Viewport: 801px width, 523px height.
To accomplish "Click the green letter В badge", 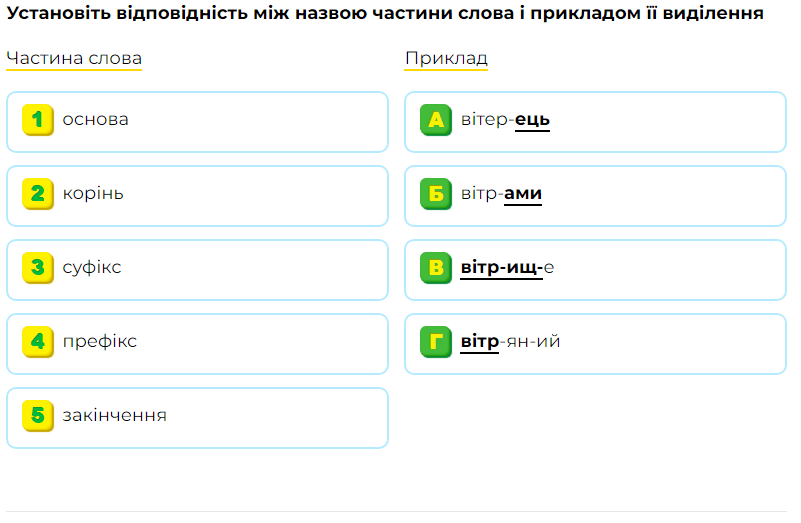I will (x=436, y=268).
